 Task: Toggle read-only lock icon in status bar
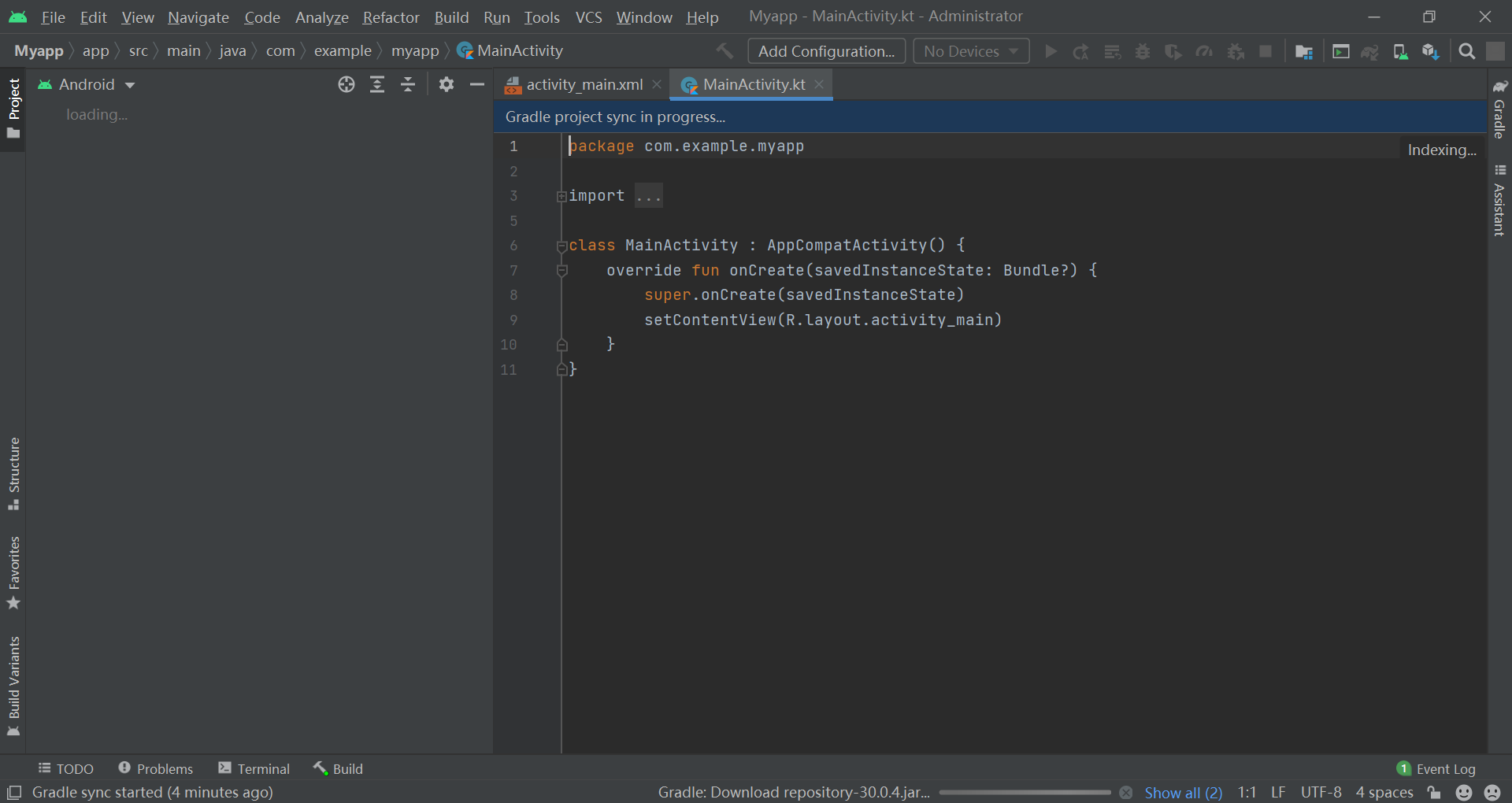click(x=1434, y=792)
